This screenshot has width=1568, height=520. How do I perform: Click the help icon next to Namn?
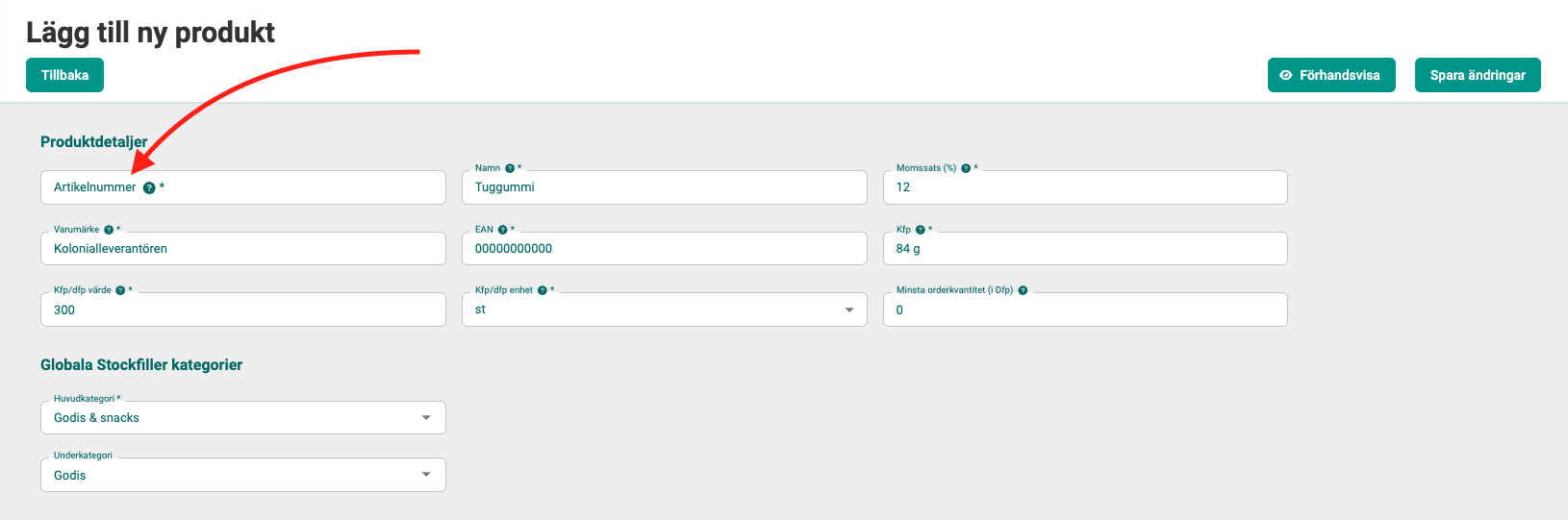510,168
